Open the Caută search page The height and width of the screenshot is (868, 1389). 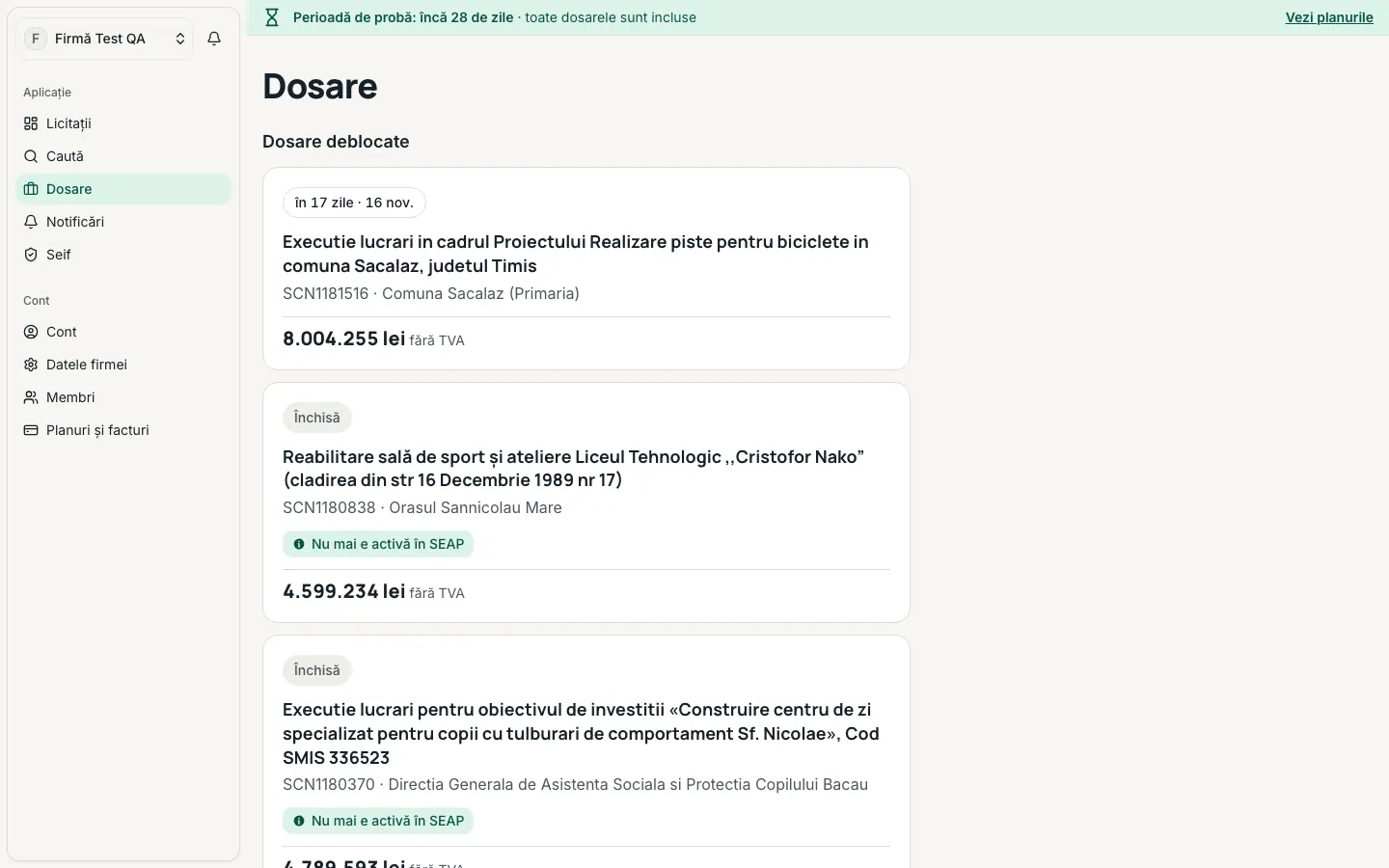123,156
